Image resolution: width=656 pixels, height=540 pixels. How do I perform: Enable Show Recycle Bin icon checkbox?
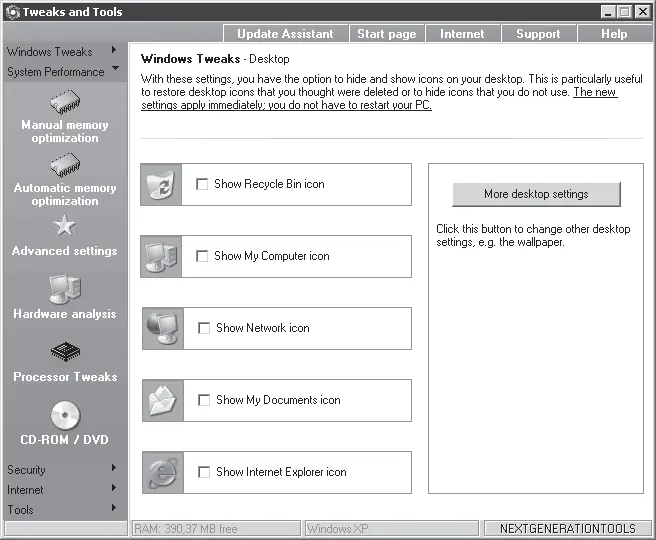[202, 184]
